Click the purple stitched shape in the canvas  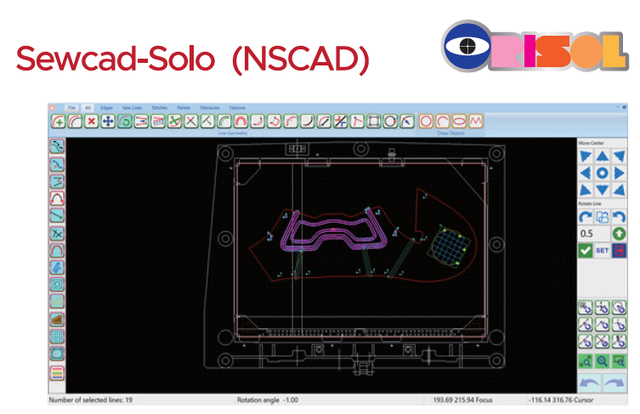[333, 231]
